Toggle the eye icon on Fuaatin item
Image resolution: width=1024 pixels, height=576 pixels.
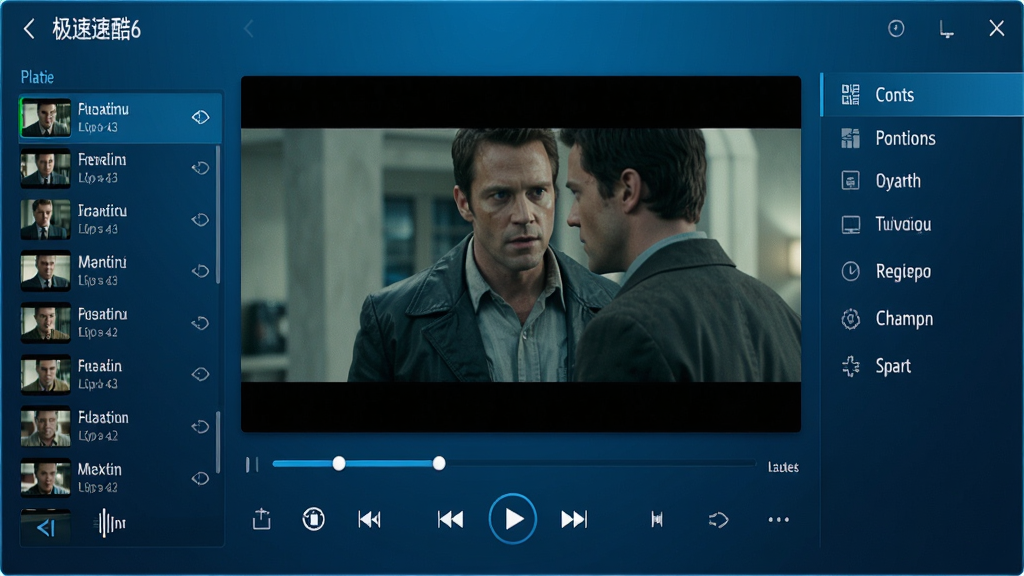click(200, 374)
